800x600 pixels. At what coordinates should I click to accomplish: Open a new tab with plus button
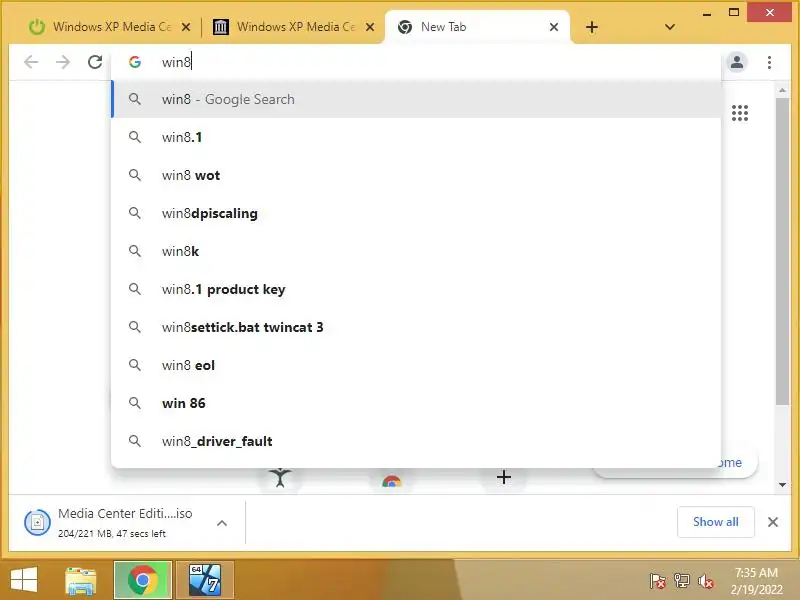click(x=592, y=27)
